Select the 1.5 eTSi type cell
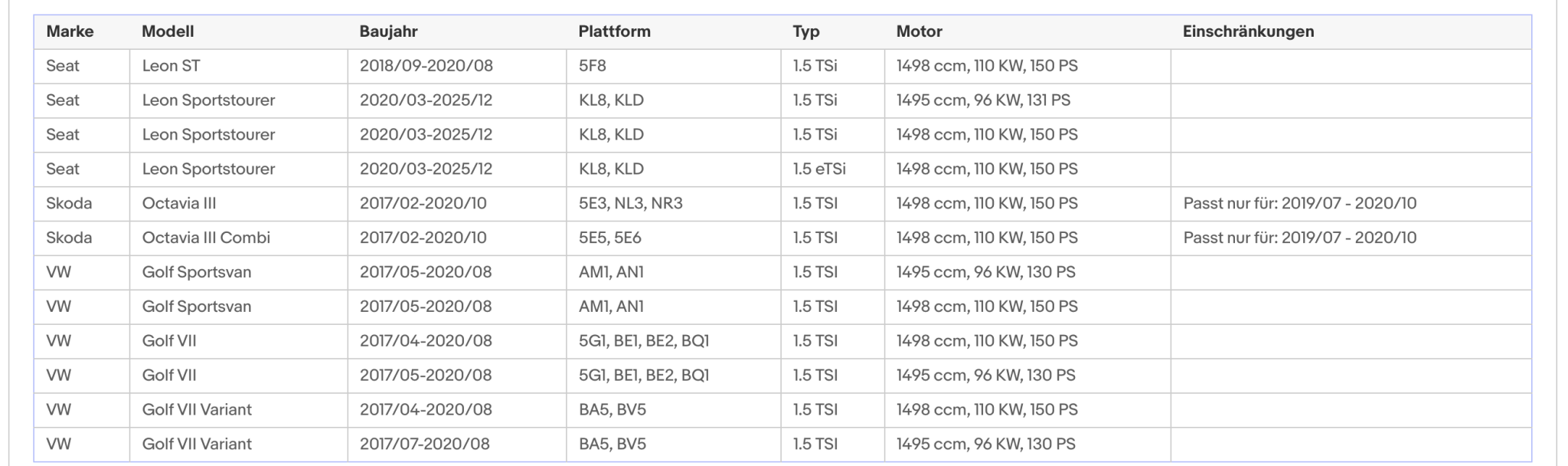This screenshot has width=1568, height=466. (833, 169)
